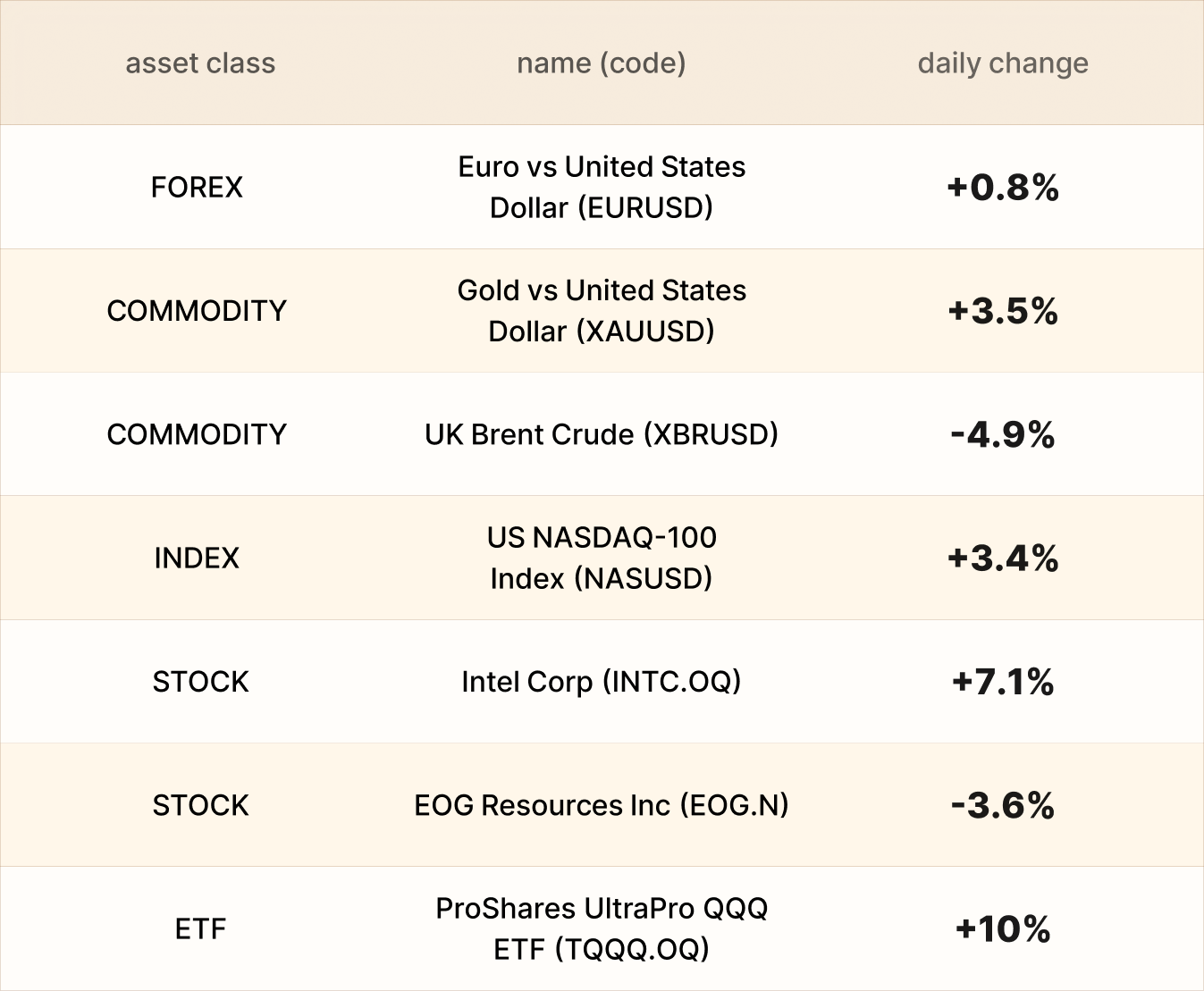The height and width of the screenshot is (991, 1204).
Task: Click ProShares UltraPro QQQ ETF (TQQQ.OQ)
Action: (x=601, y=928)
